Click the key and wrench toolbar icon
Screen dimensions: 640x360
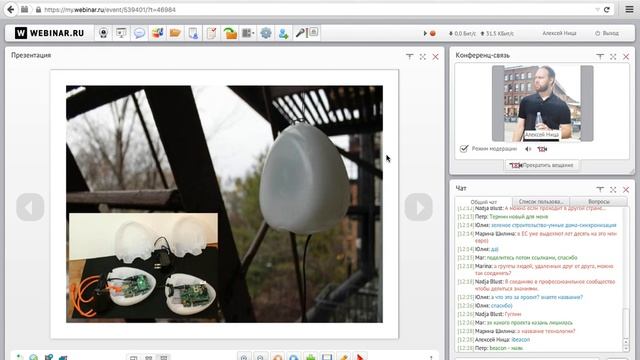[301, 33]
